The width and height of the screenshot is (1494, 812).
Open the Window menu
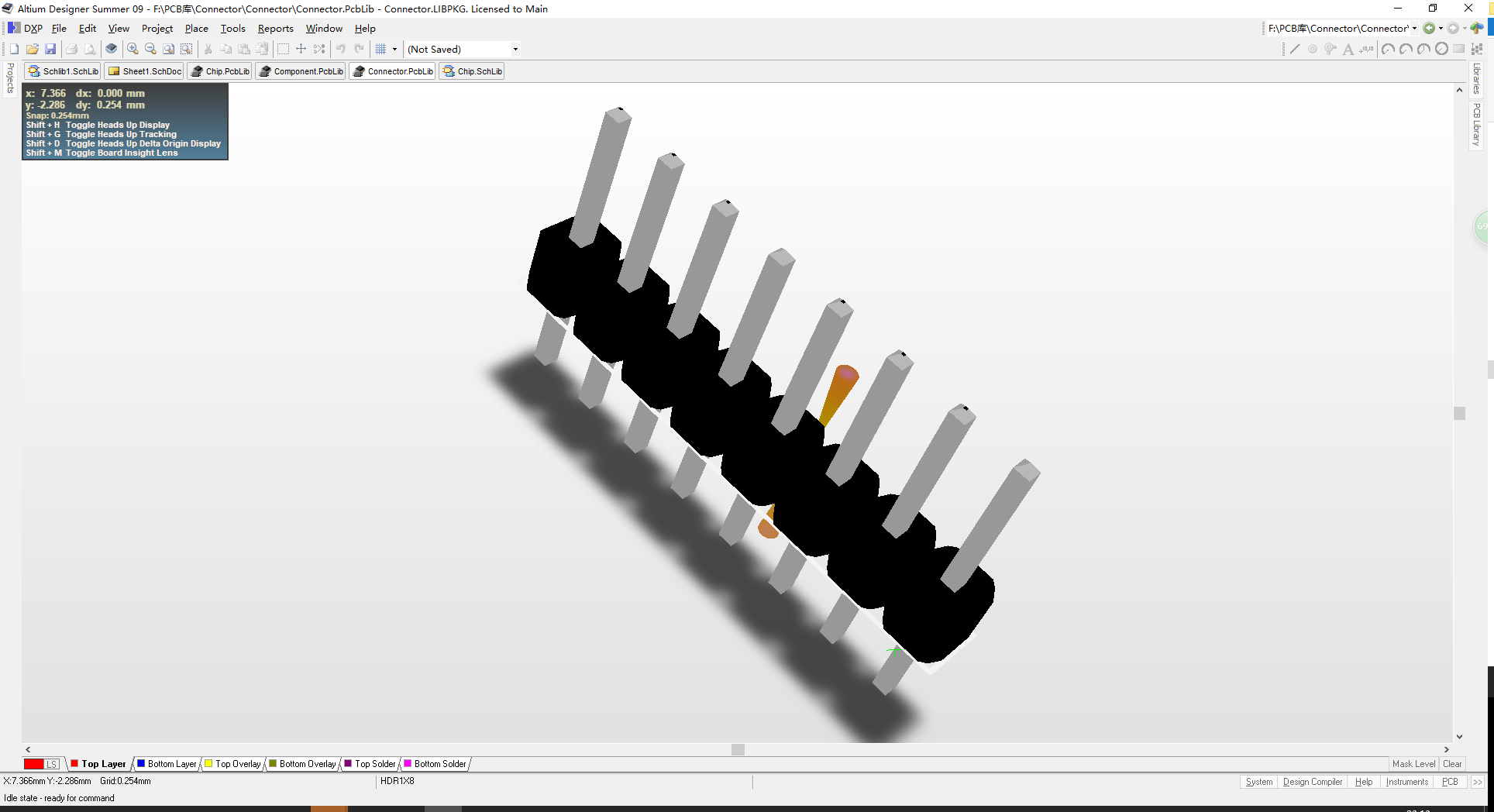[324, 29]
